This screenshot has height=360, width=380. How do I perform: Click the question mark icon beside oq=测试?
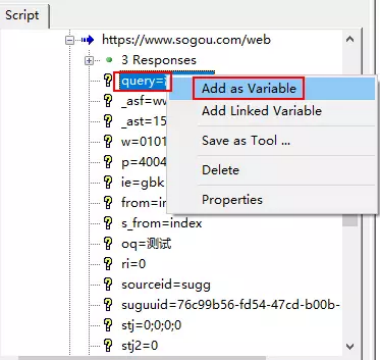pyautogui.click(x=108, y=243)
